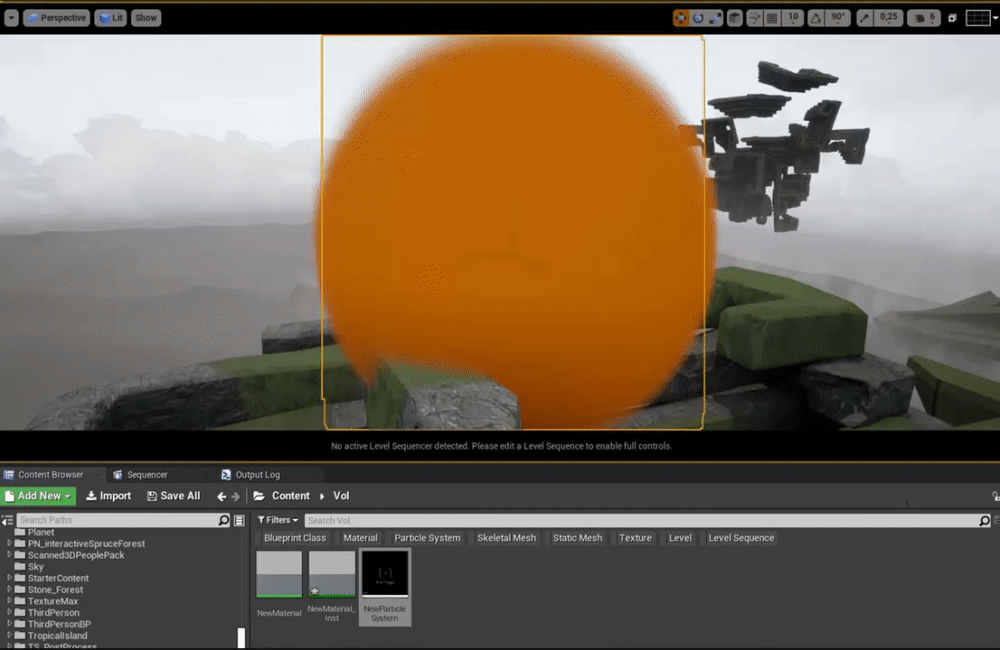This screenshot has height=650, width=1000.
Task: Click the Add New button
Action: tap(38, 496)
